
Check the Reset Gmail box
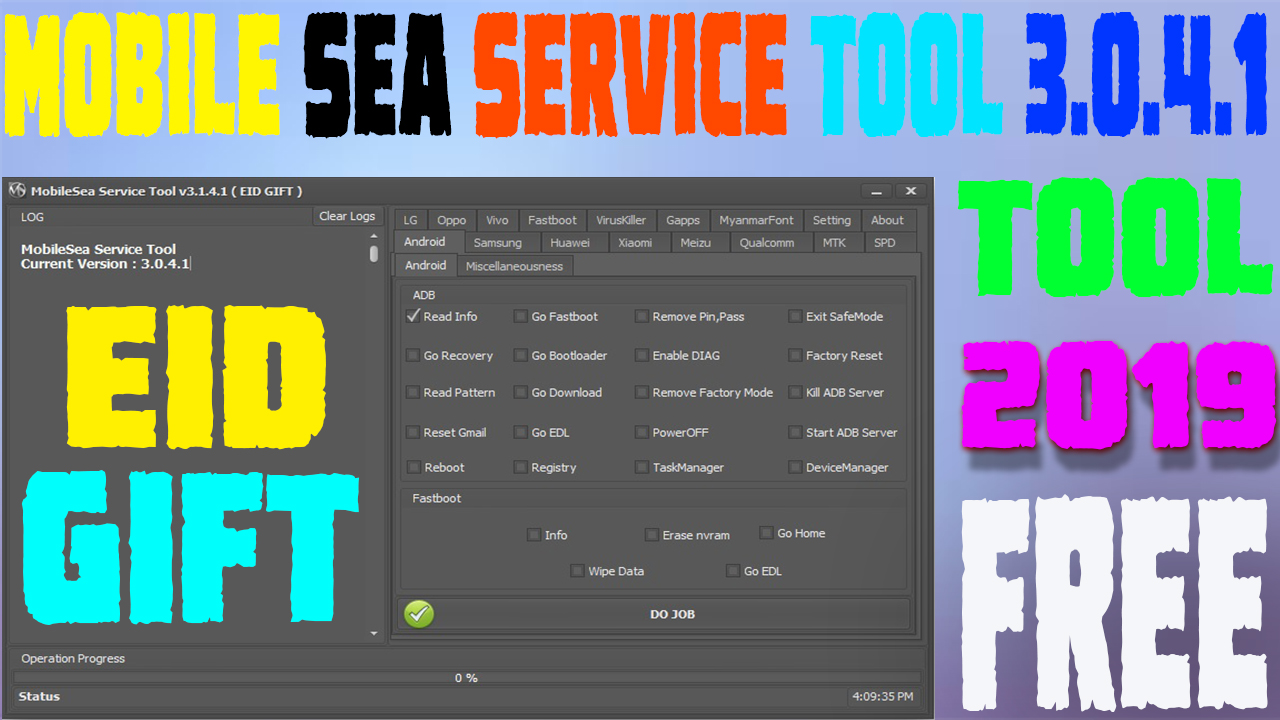click(x=413, y=432)
